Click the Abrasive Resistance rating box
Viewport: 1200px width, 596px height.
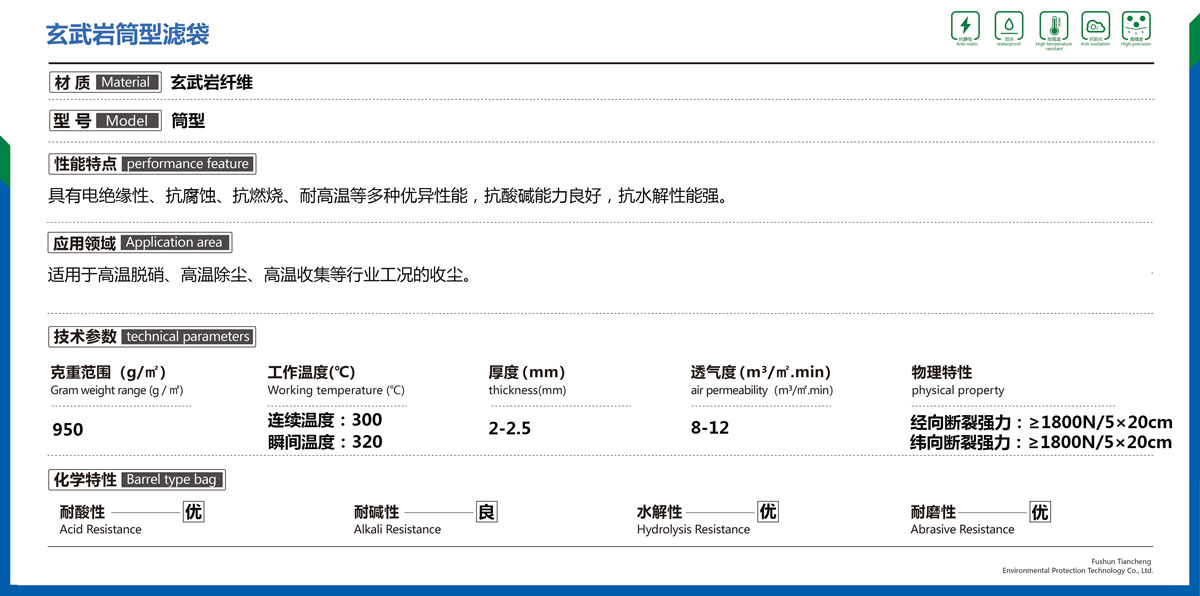point(1040,512)
